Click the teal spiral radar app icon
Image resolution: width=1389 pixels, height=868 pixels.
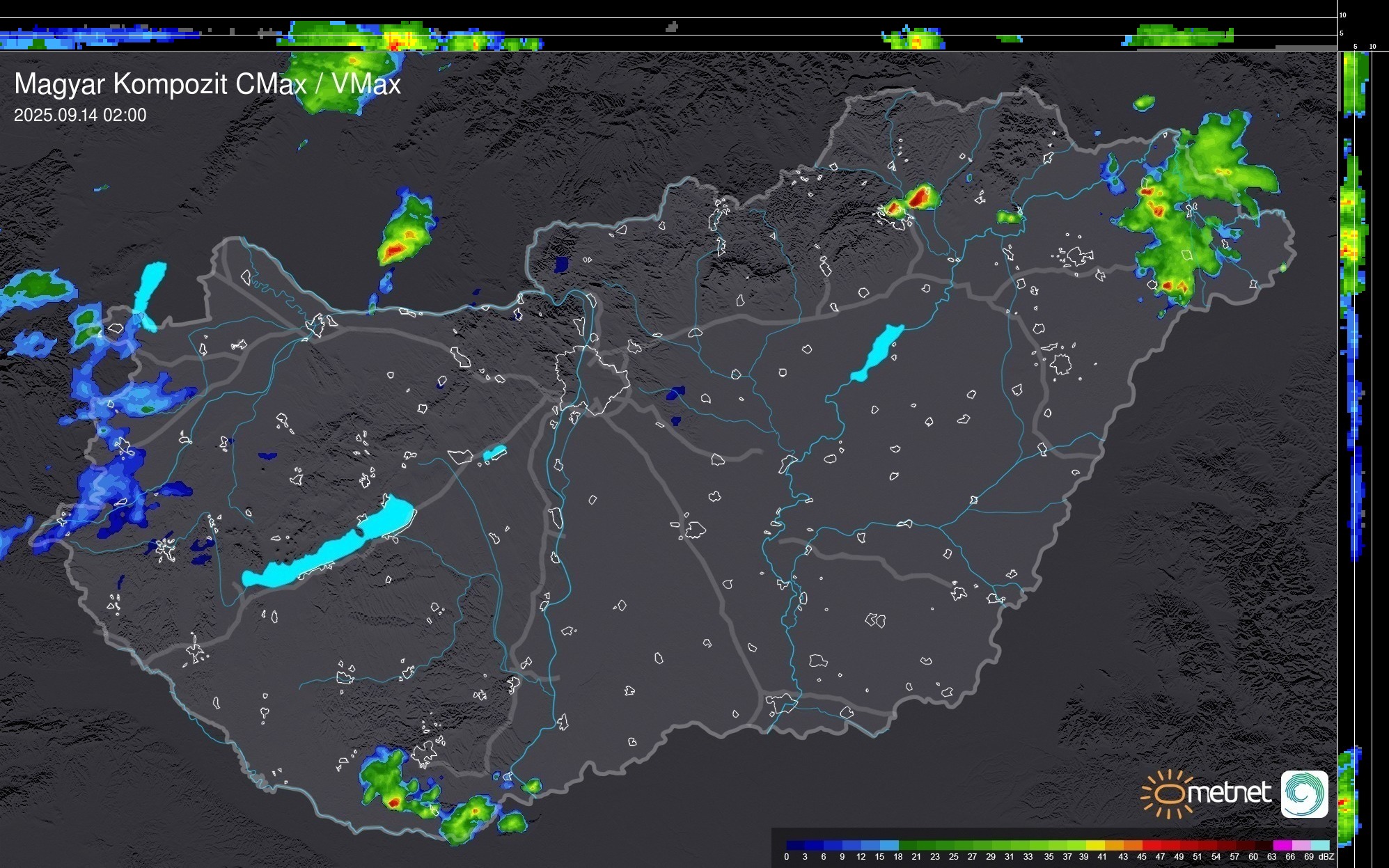pyautogui.click(x=1304, y=794)
